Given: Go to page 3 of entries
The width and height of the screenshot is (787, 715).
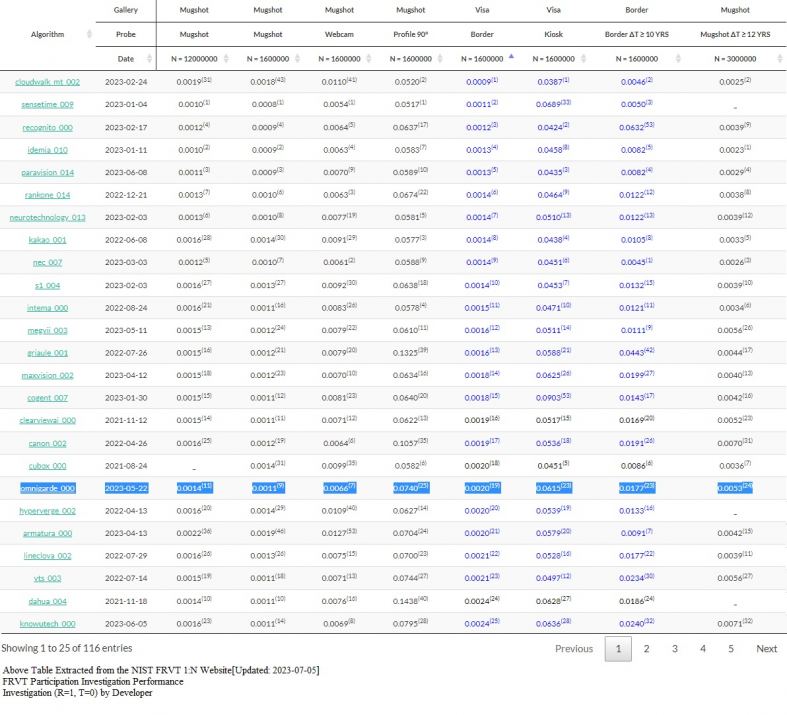Looking at the screenshot, I should click(675, 649).
